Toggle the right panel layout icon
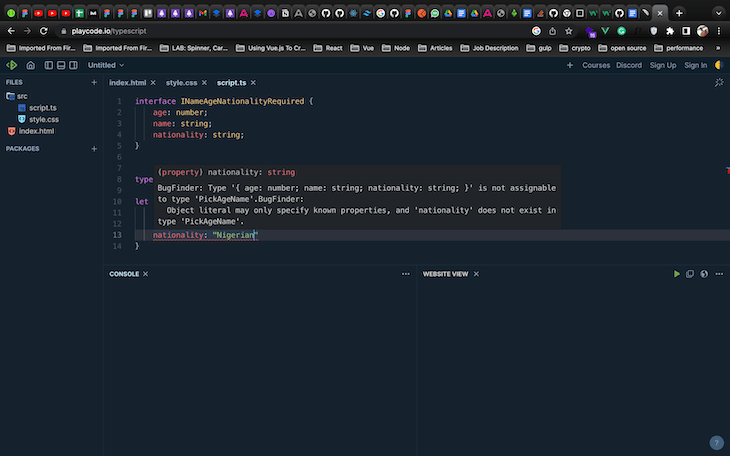The height and width of the screenshot is (456, 730). [x=74, y=65]
